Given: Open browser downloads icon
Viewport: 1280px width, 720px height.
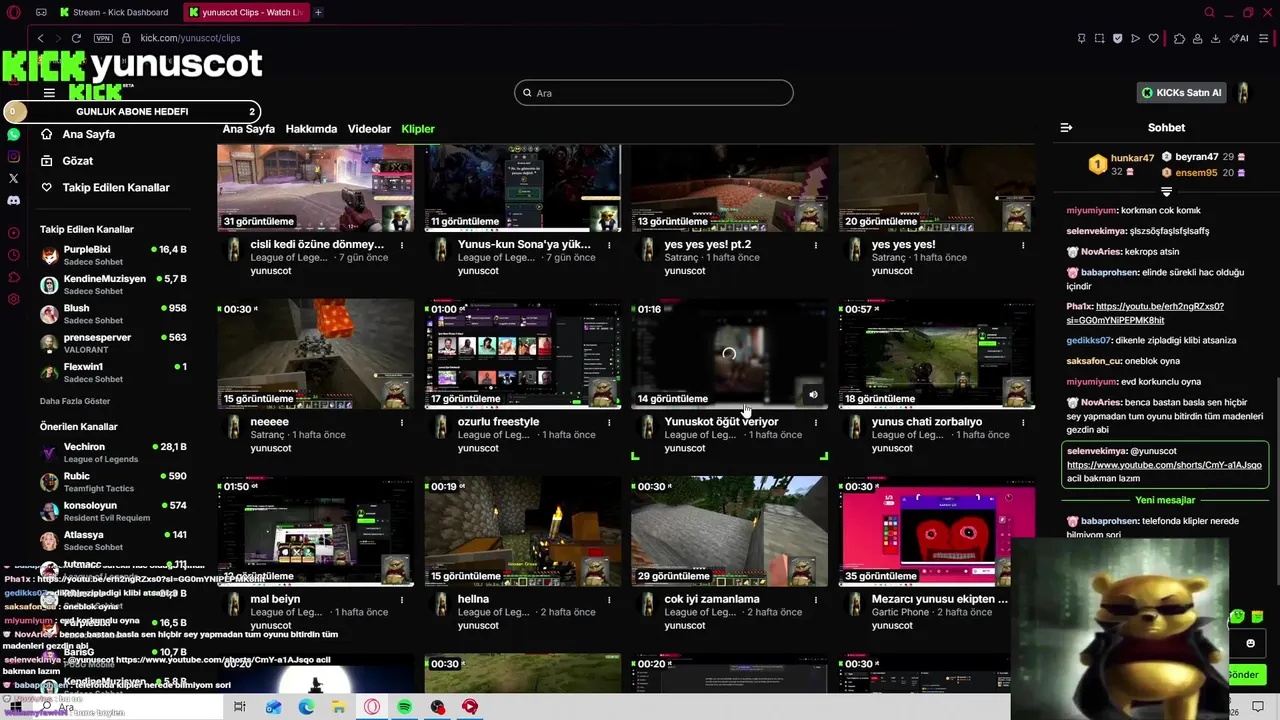Looking at the screenshot, I should click(x=1215, y=38).
